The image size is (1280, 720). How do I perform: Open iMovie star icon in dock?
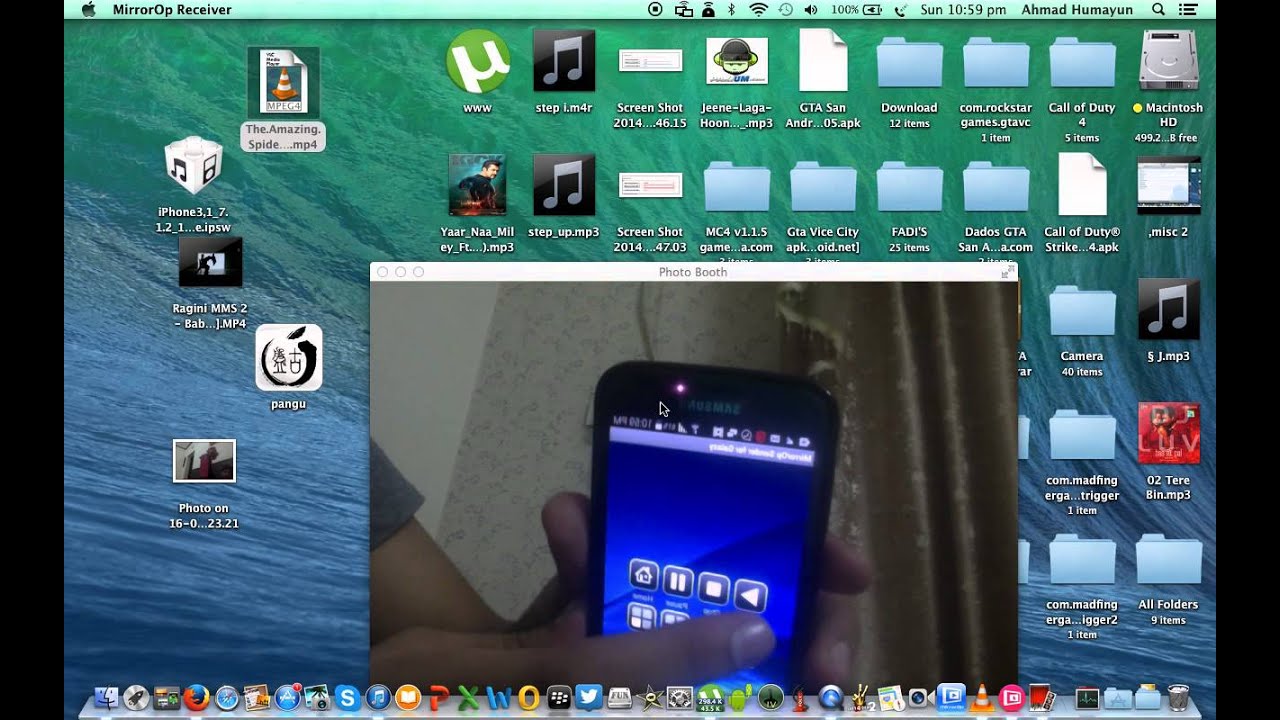click(x=651, y=698)
